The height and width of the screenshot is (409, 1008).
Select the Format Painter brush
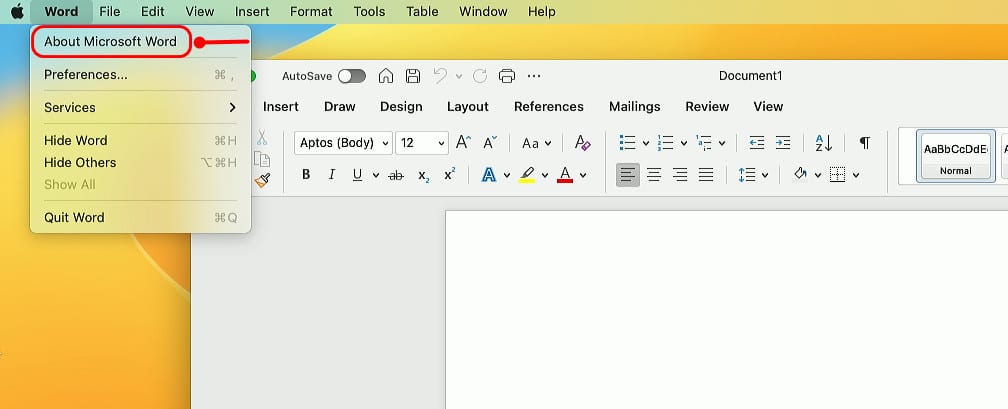[x=262, y=181]
